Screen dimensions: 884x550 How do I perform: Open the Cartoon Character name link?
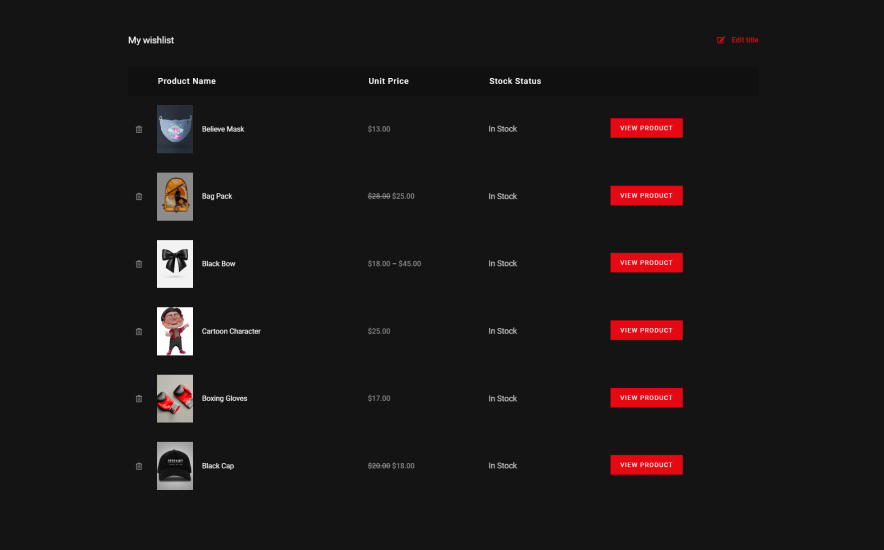[231, 331]
